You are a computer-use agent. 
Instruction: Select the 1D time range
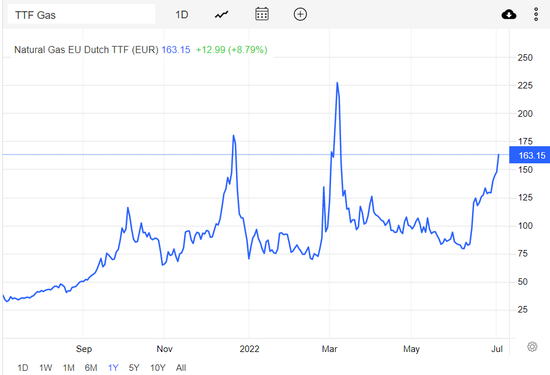[23, 368]
